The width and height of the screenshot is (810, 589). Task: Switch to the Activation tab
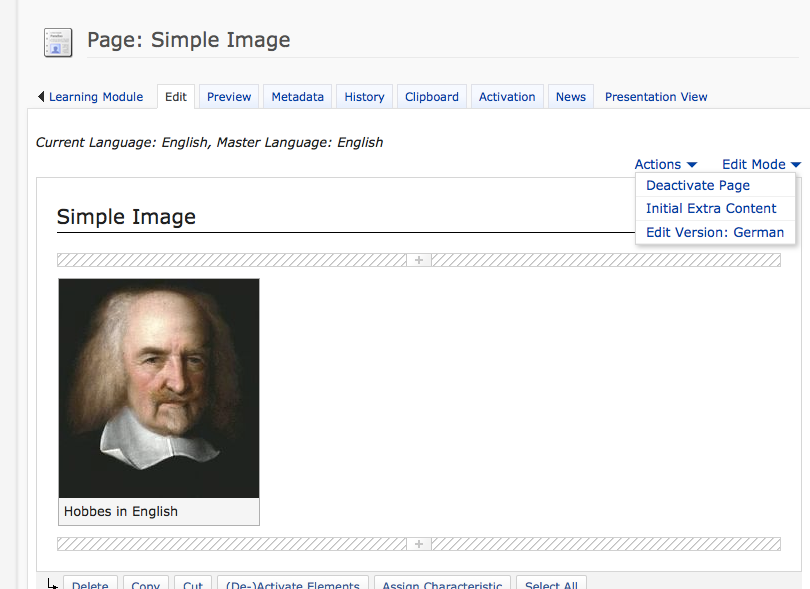click(507, 97)
